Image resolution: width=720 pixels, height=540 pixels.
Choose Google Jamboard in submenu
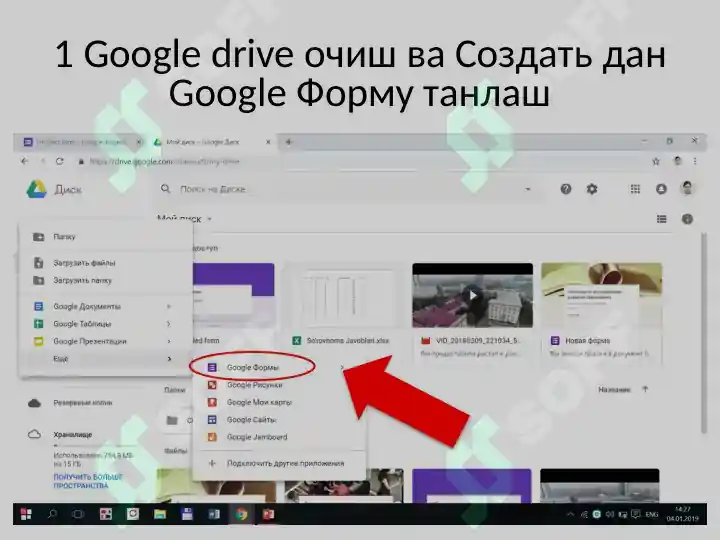pyautogui.click(x=279, y=437)
